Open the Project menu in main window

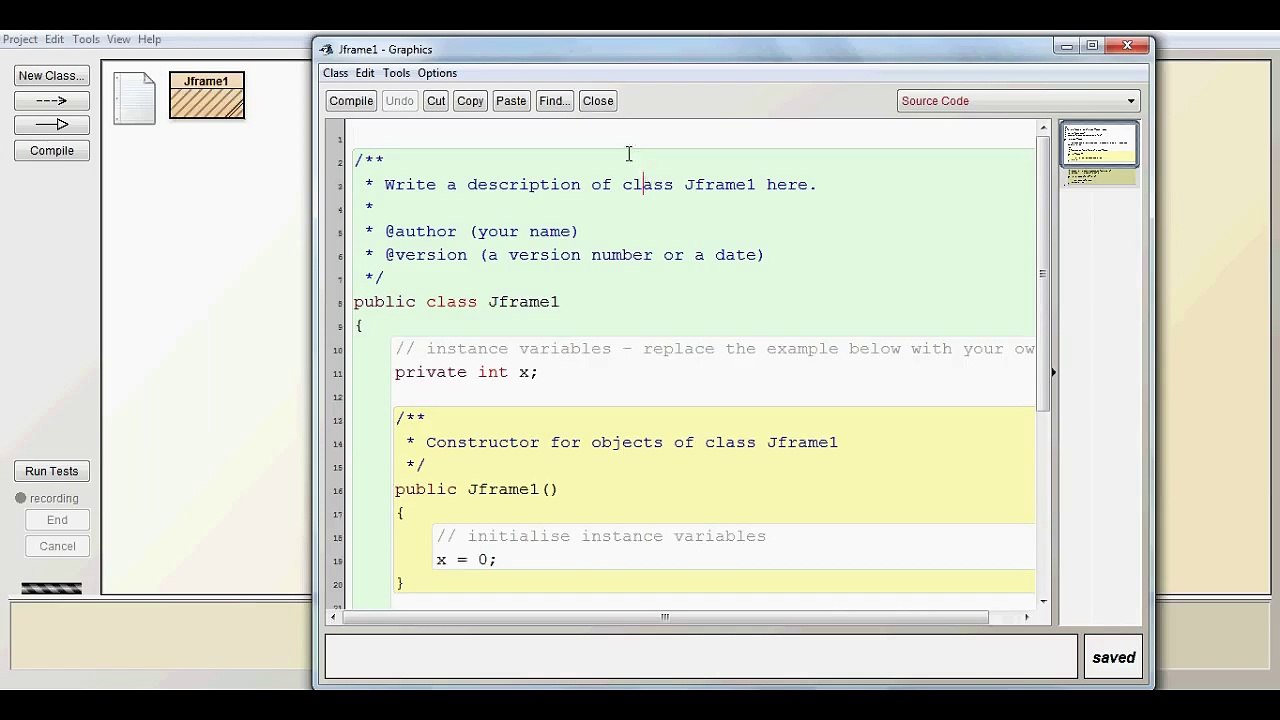pos(19,39)
